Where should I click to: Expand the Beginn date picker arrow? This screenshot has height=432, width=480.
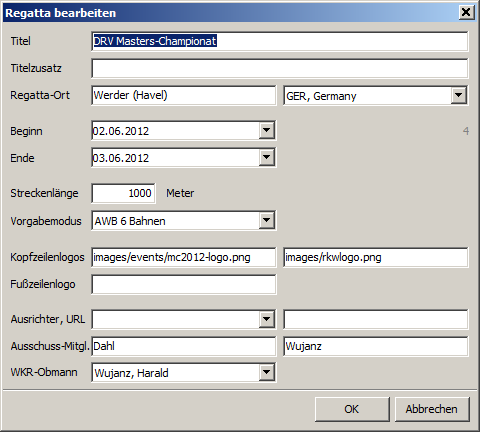tap(267, 130)
